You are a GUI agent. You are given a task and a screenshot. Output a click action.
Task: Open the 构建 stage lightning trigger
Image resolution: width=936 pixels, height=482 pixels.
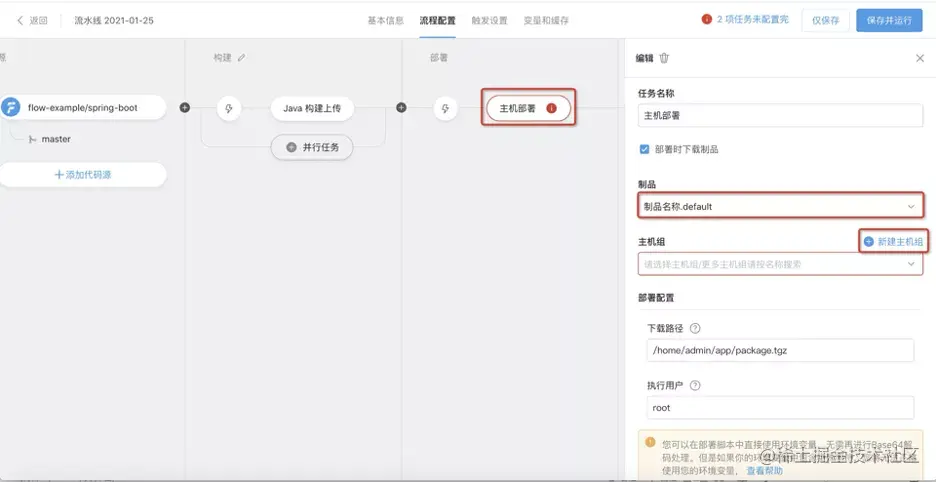[229, 109]
